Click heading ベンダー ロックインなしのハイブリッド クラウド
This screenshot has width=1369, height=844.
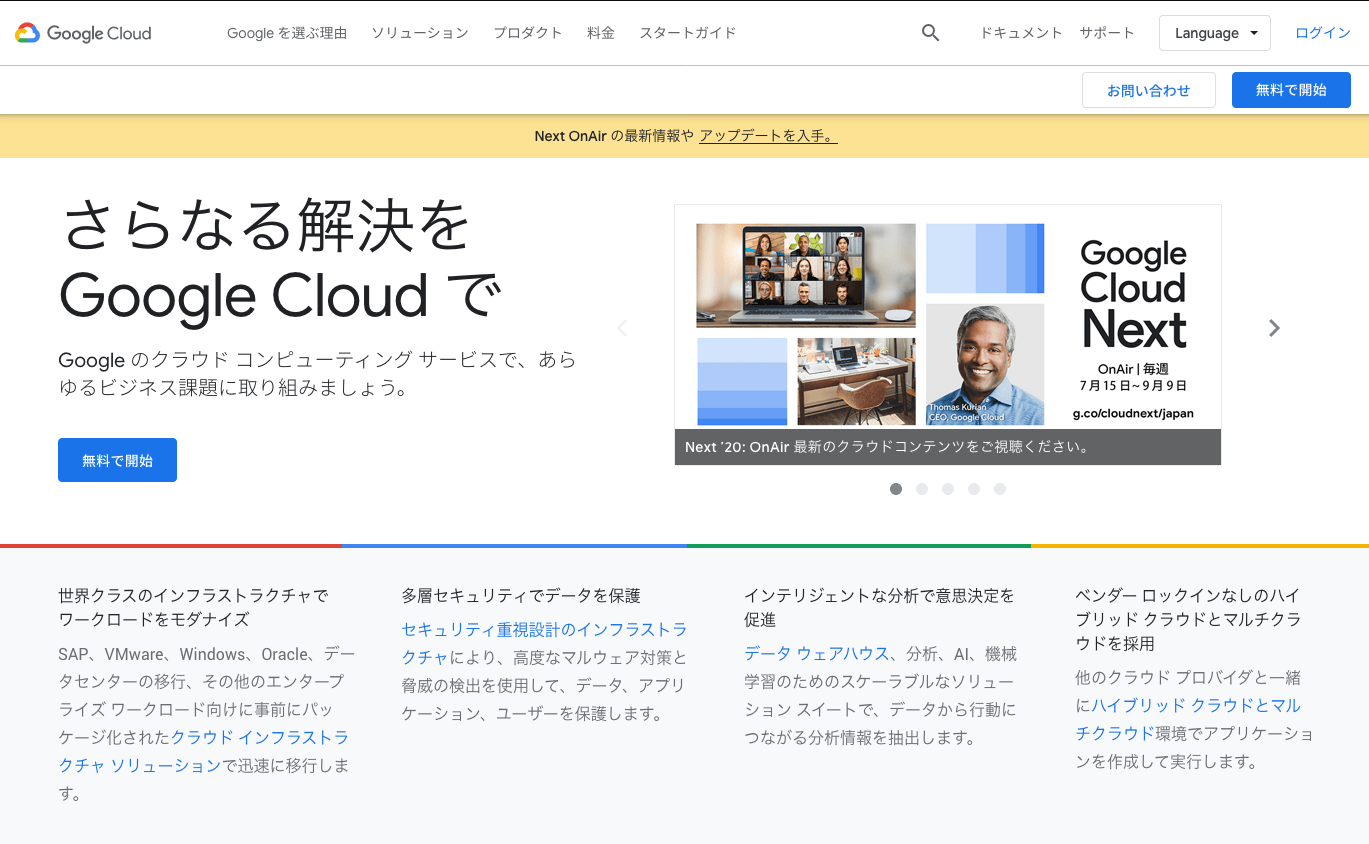coord(1188,620)
